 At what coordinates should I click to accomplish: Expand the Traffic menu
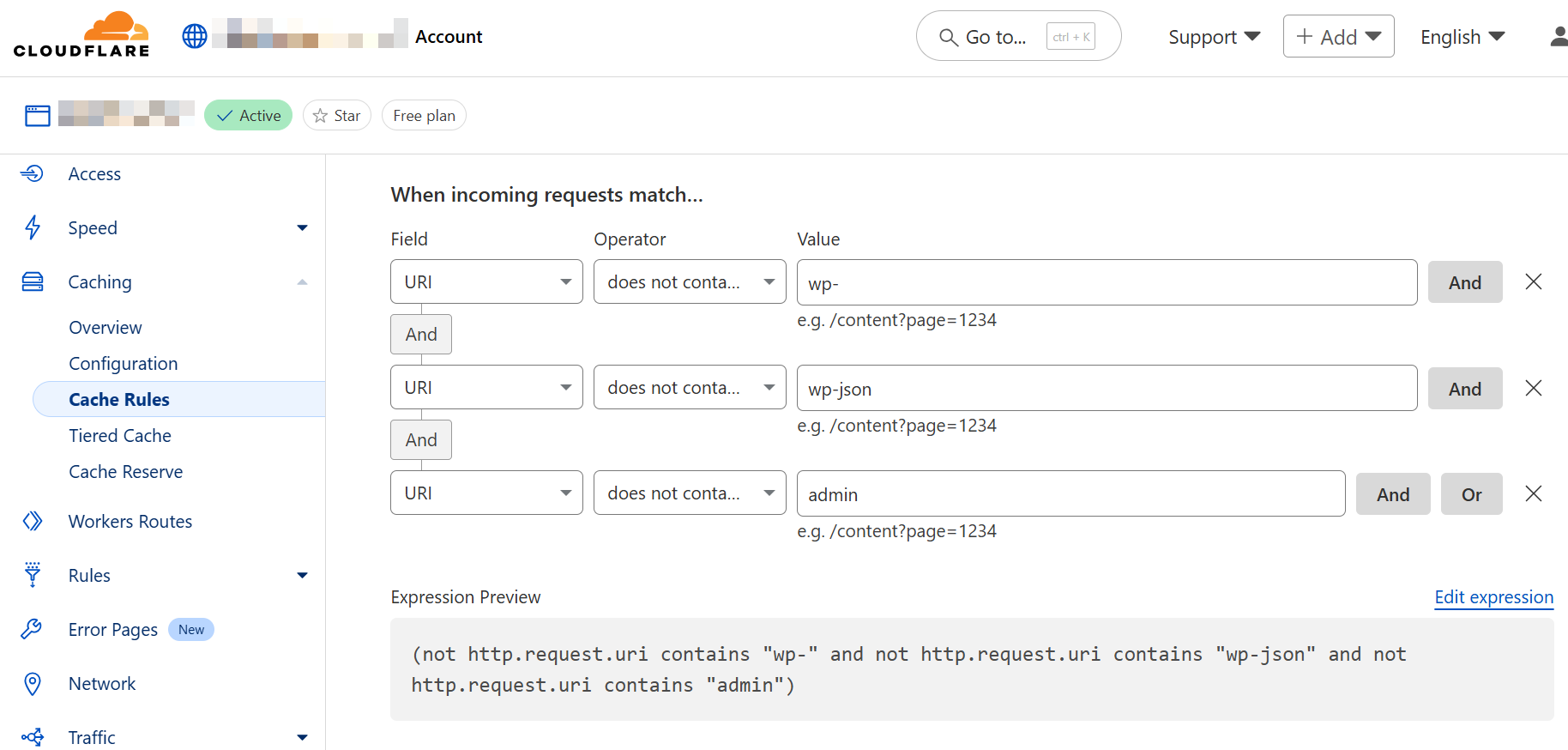click(302, 737)
